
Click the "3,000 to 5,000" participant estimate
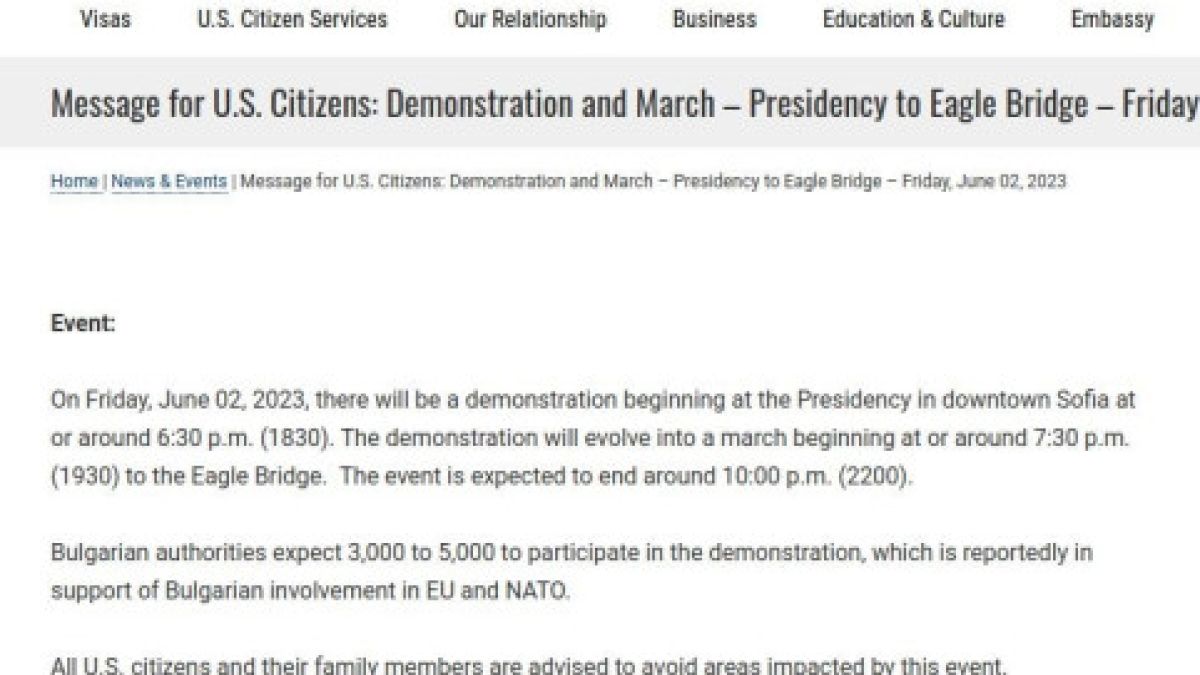[x=439, y=552]
